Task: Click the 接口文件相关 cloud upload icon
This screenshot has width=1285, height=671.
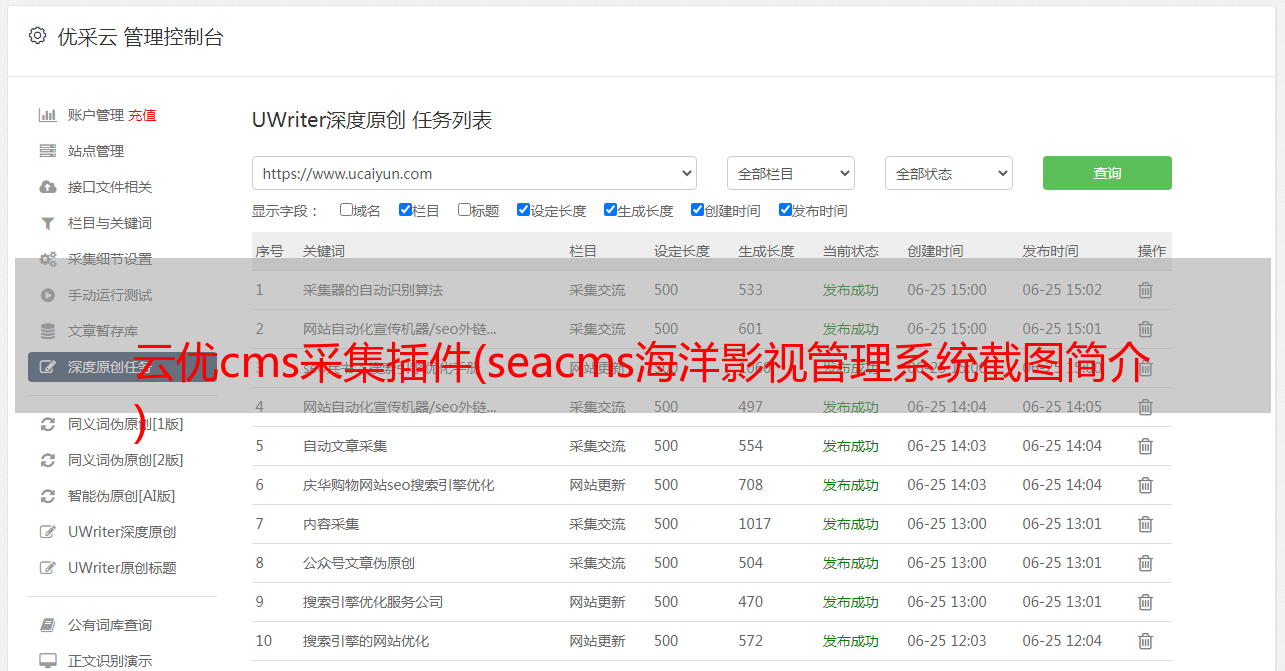Action: click(47, 187)
